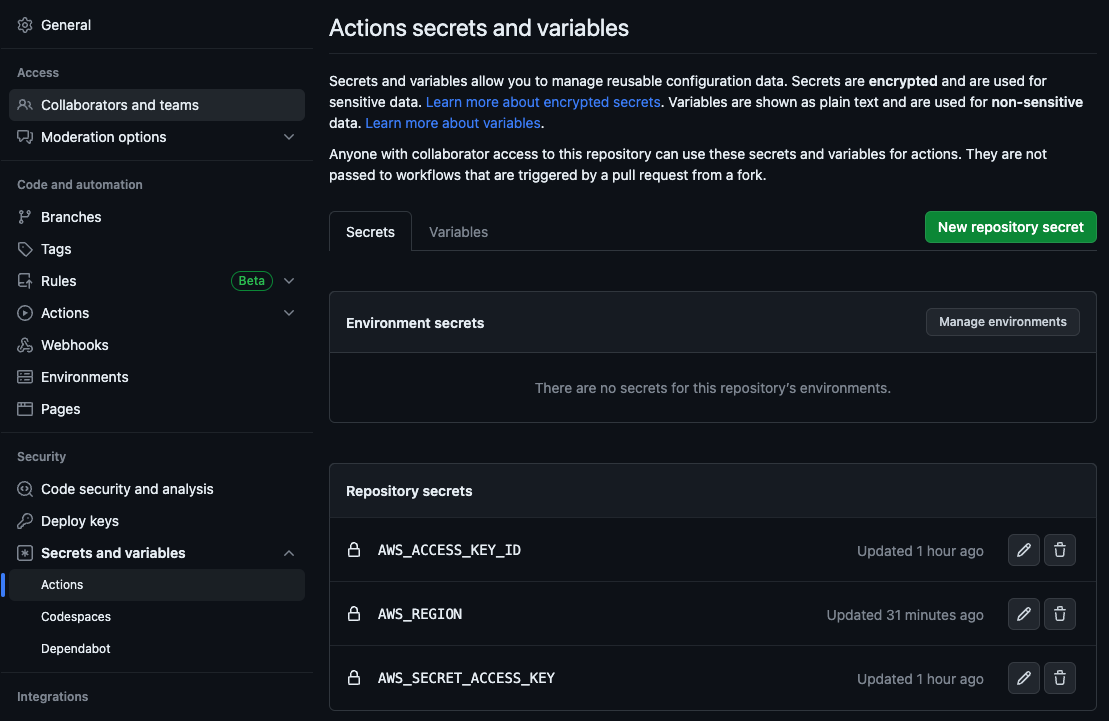
Task: Switch to the Variables tab
Action: [x=458, y=232]
